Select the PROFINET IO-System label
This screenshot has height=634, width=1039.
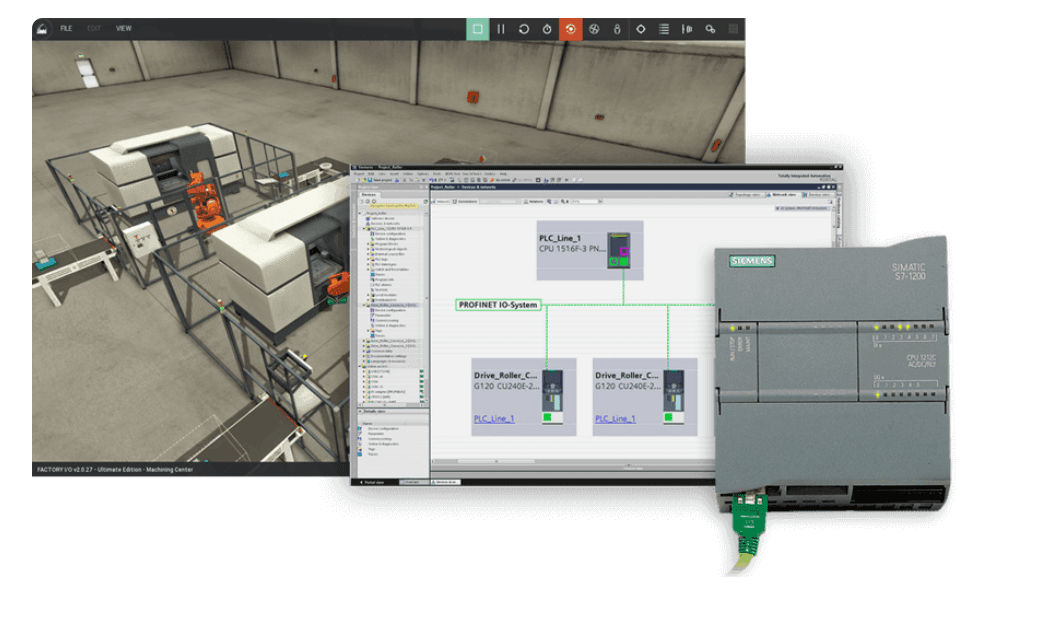[x=497, y=305]
